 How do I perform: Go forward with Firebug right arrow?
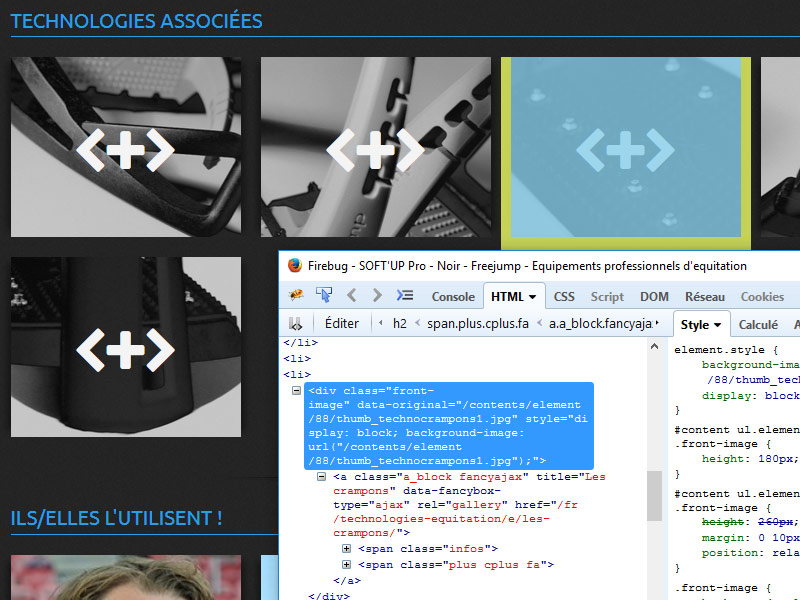pyautogui.click(x=377, y=295)
